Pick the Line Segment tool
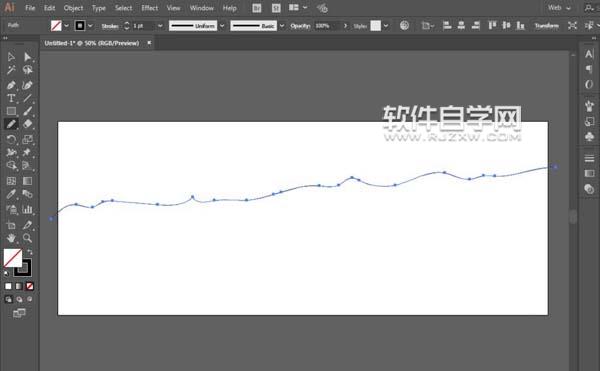Viewport: 600px width, 371px height. tap(27, 98)
